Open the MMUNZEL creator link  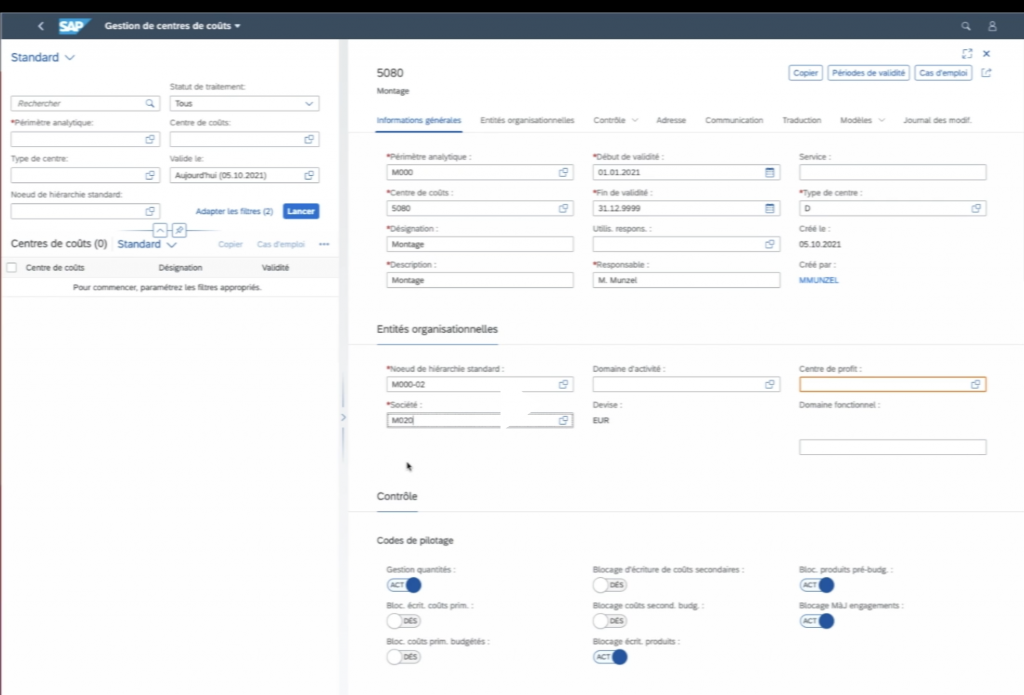click(819, 281)
